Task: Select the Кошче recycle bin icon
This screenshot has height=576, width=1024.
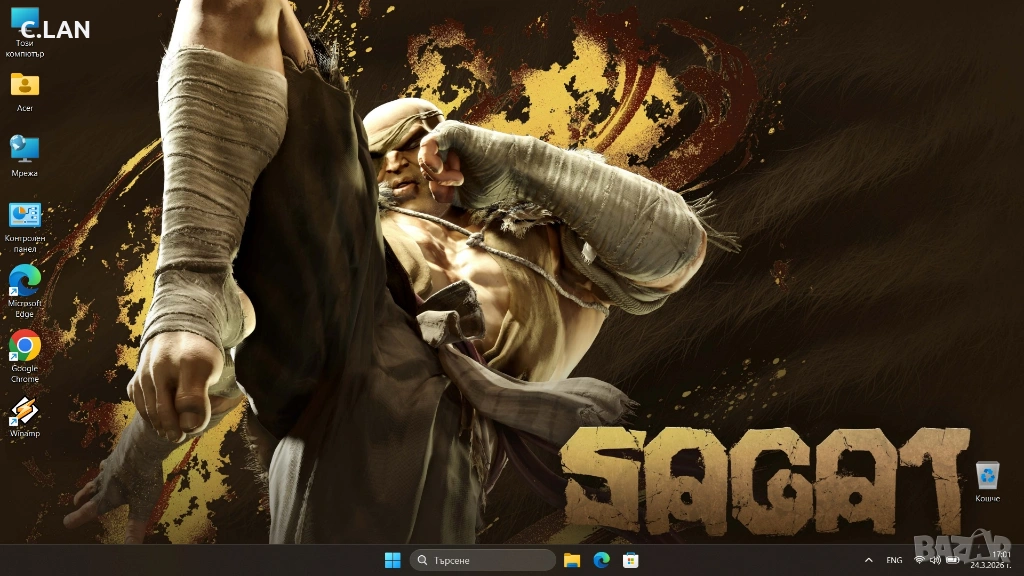Action: pos(987,476)
